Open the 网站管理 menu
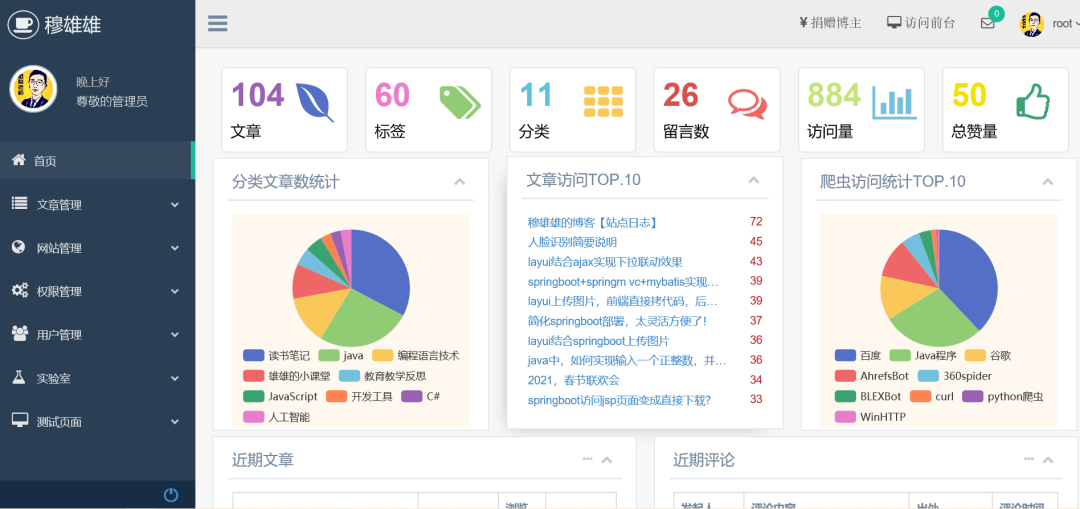 [98, 248]
